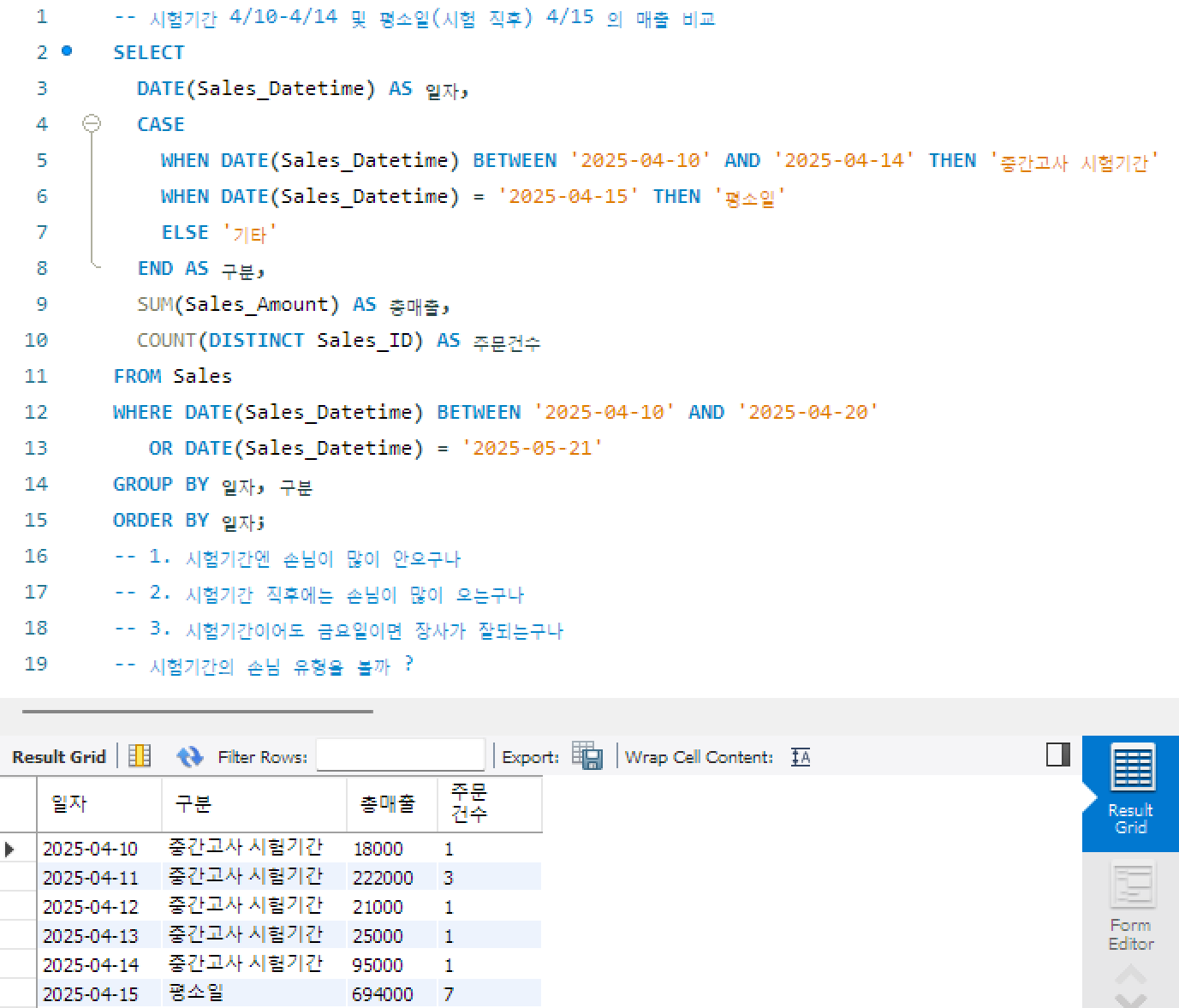Sort by the 구분 column header
This screenshot has height=1008, width=1179.
coord(254,803)
